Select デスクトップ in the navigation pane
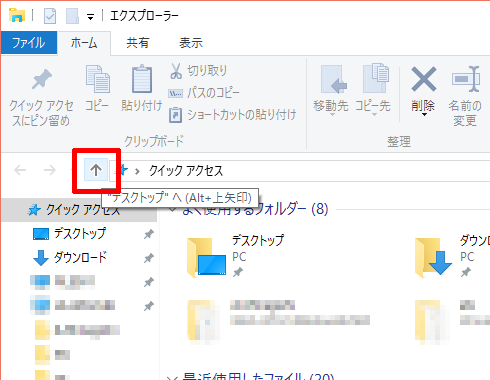The image size is (490, 380). click(x=79, y=233)
